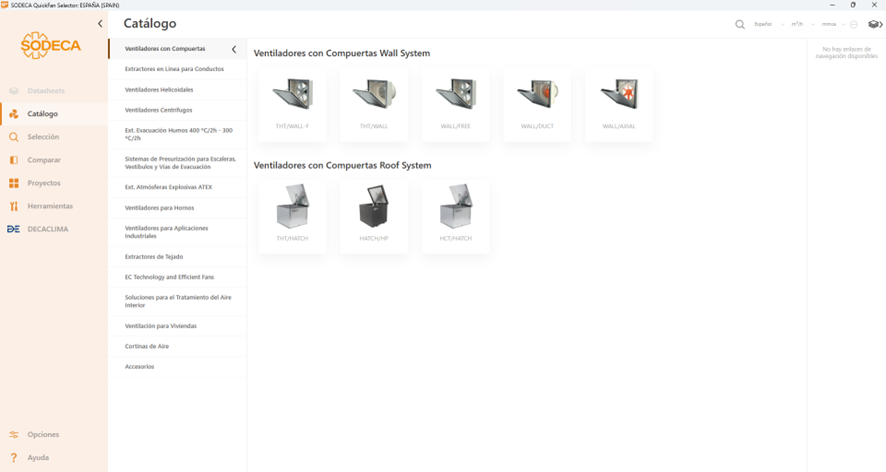The height and width of the screenshot is (472, 886).
Task: Open THT/HATCH product thumbnail
Action: 292,216
